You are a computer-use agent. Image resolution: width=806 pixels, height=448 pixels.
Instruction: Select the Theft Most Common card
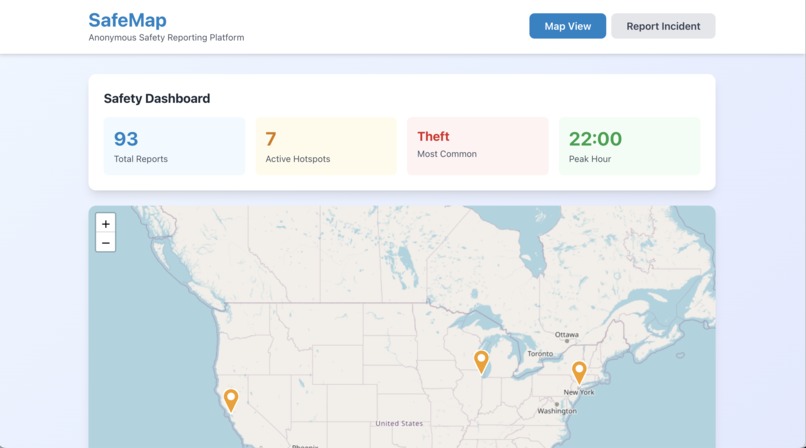click(478, 146)
